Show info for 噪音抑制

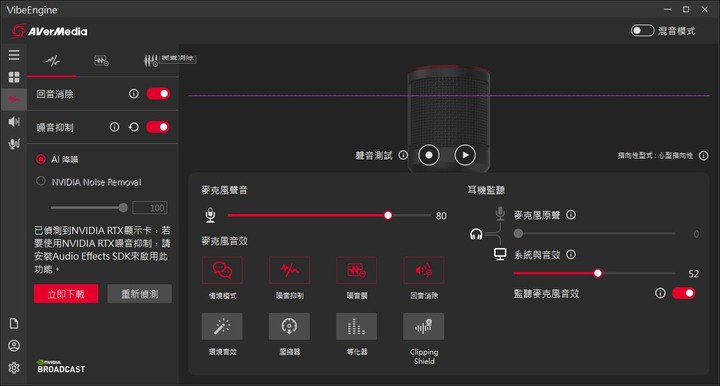coord(114,127)
